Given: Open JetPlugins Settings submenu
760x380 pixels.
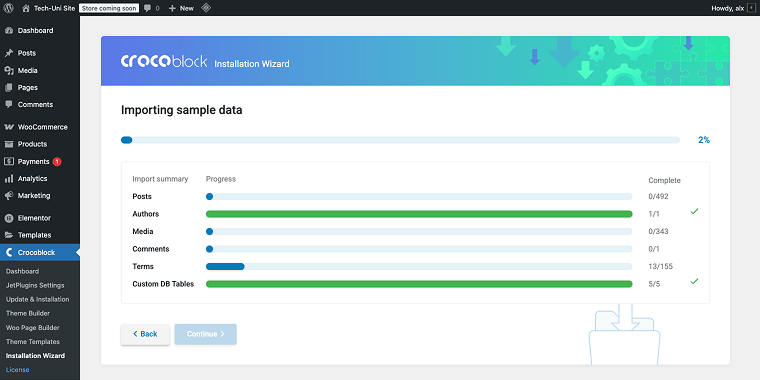Looking at the screenshot, I should click(x=35, y=285).
